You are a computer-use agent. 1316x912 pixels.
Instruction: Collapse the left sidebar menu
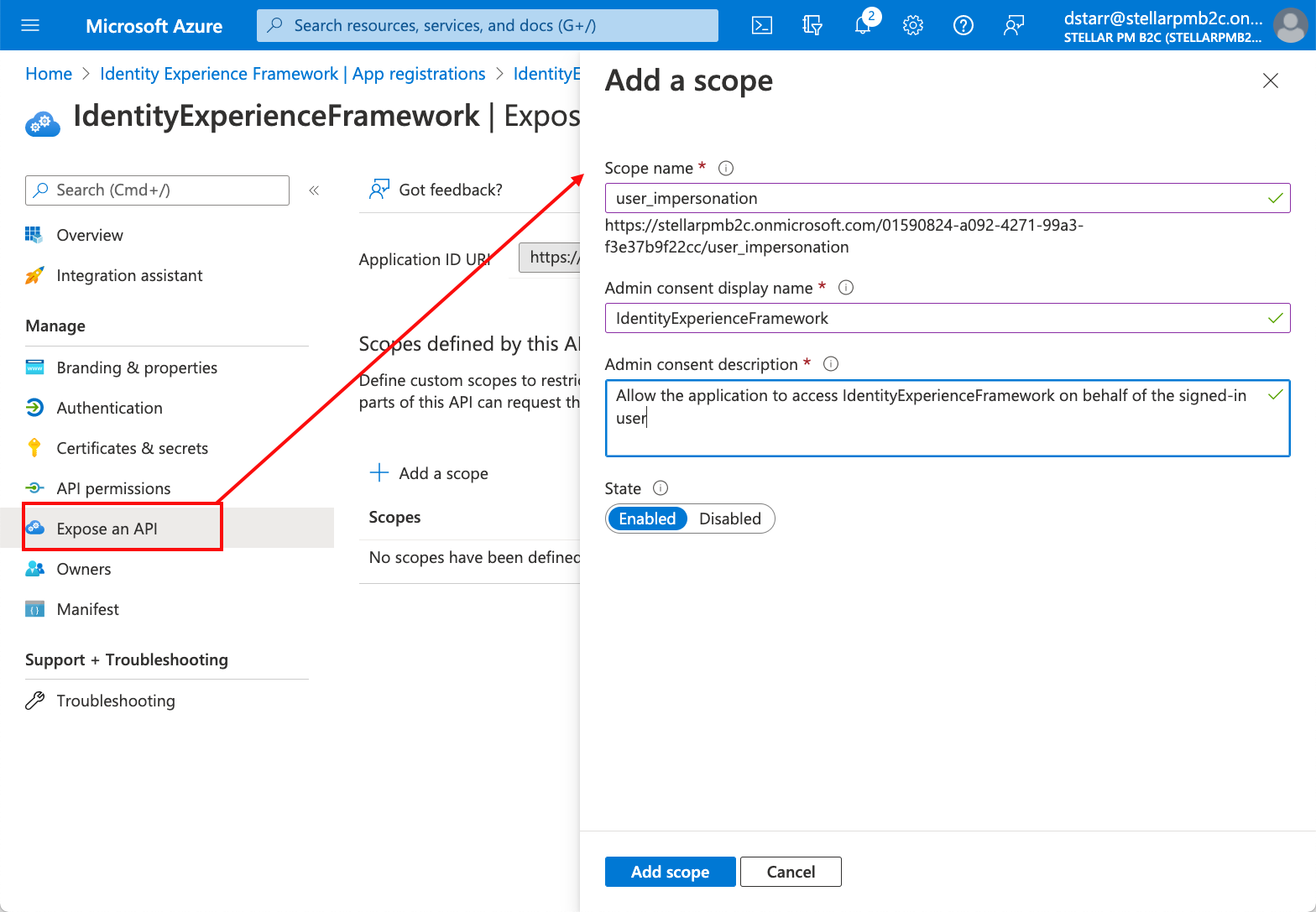(314, 190)
